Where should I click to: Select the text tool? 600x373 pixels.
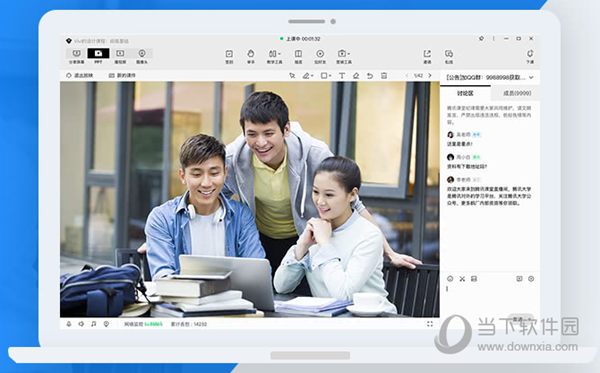342,76
